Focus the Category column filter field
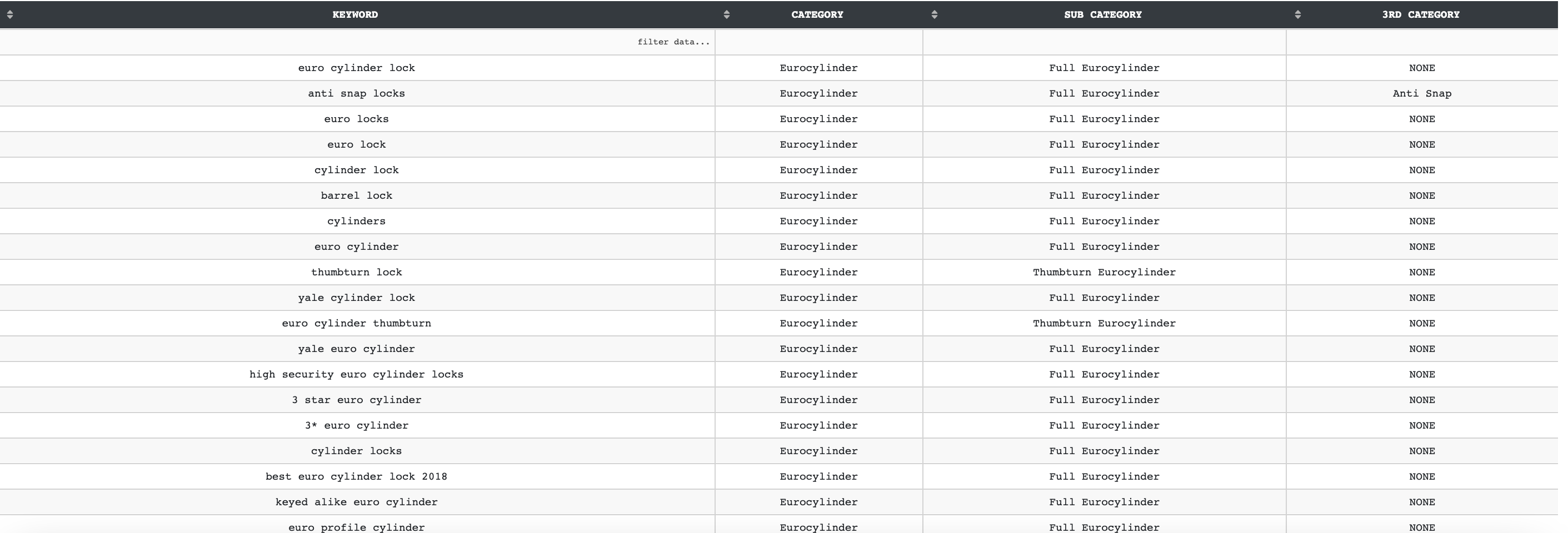The height and width of the screenshot is (533, 1568). (818, 42)
